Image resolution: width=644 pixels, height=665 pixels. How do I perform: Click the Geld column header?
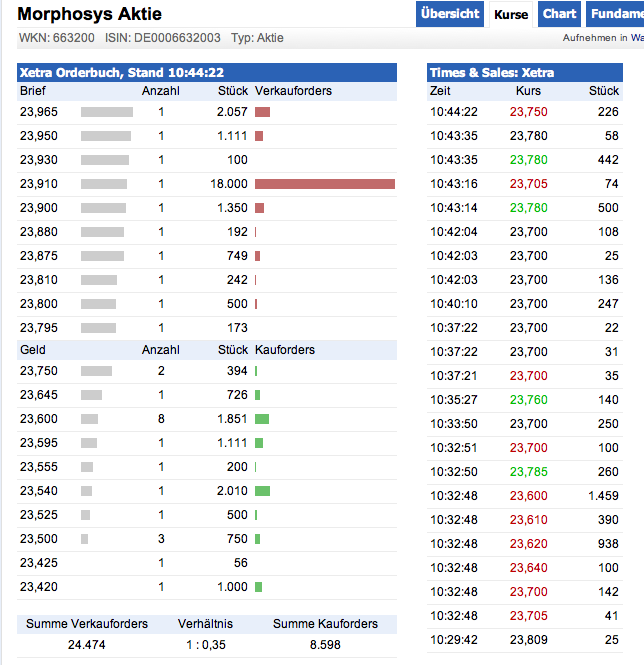tap(33, 350)
